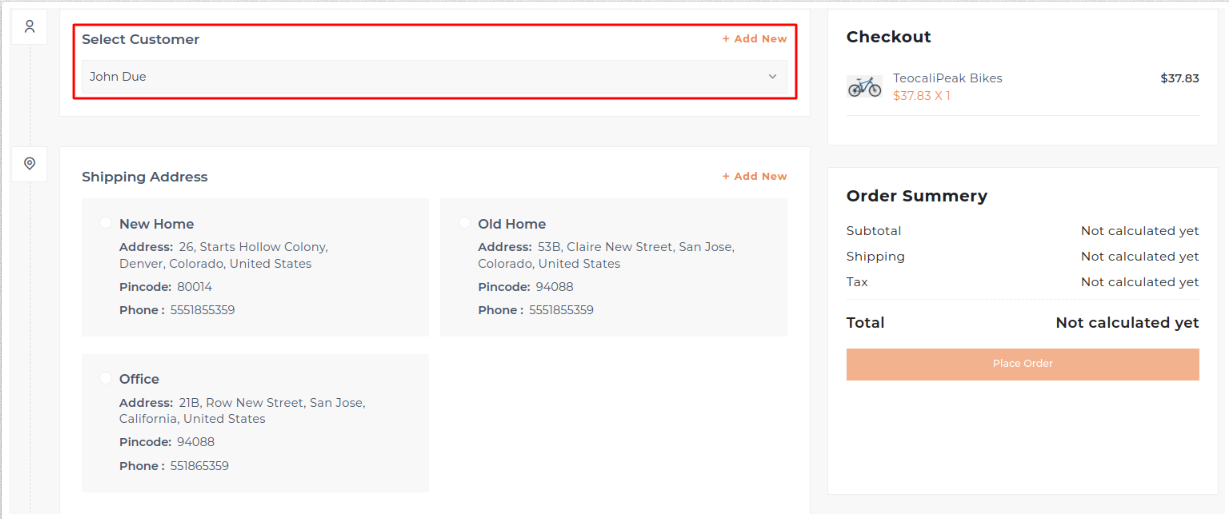Viewport: 1229px width, 519px height.
Task: Click the TeocaliPeak Bikes product name
Action: tap(947, 78)
